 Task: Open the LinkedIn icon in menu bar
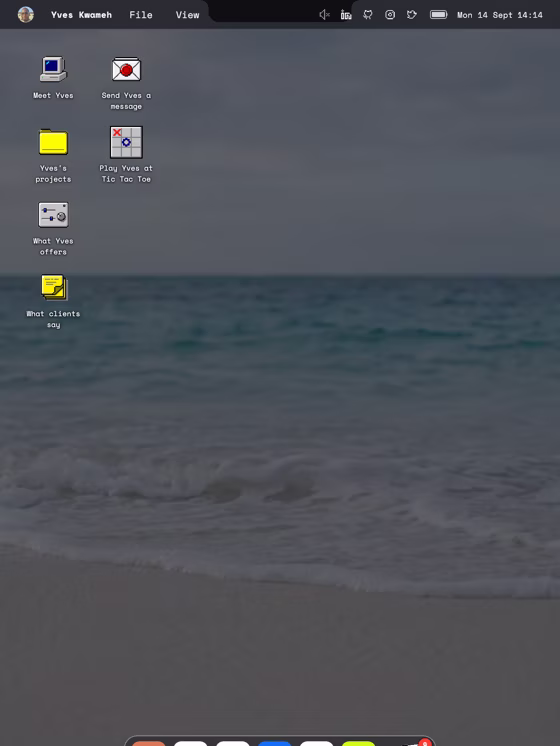[346, 15]
